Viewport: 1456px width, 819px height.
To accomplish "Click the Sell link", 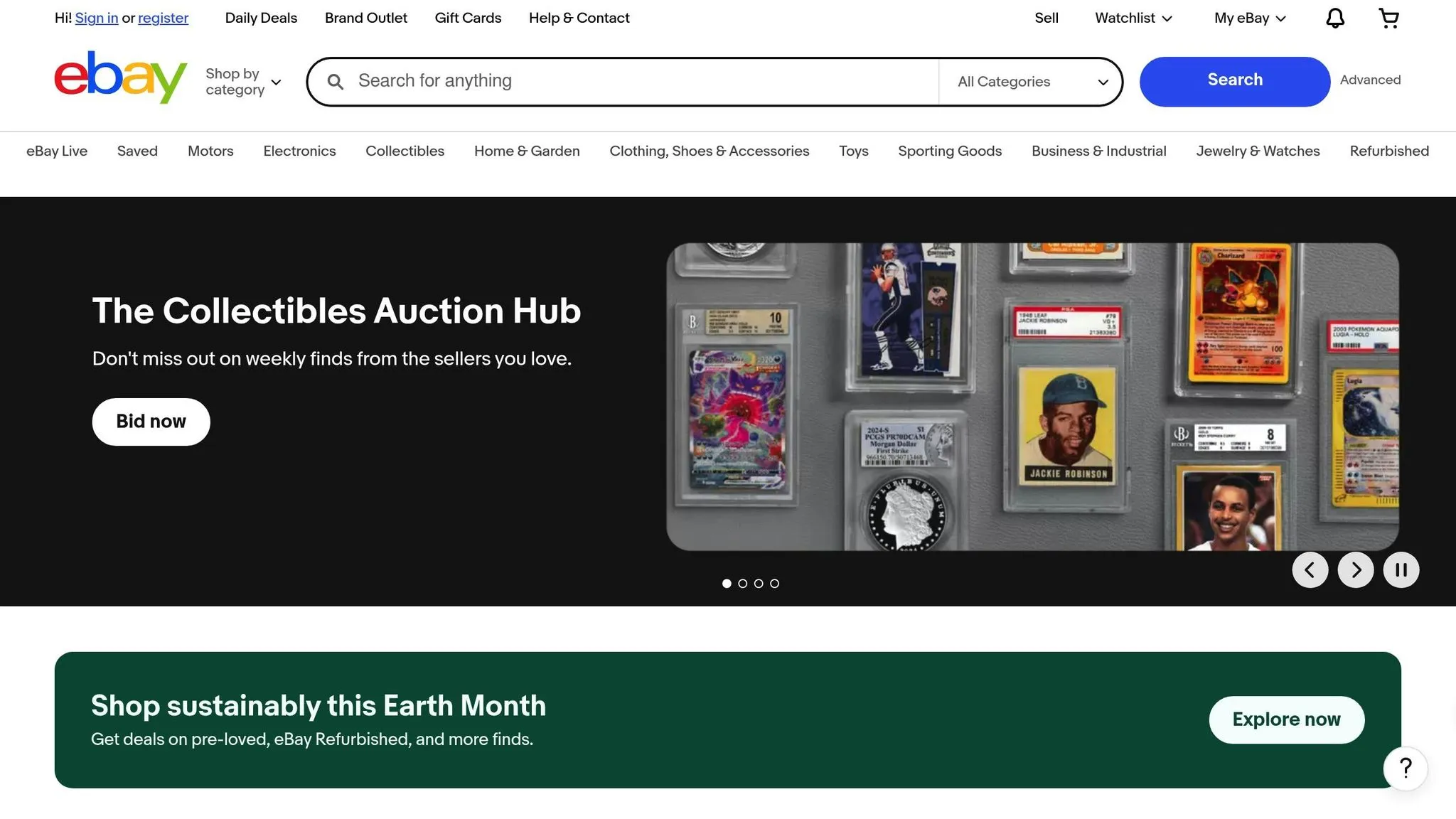I will (x=1046, y=18).
